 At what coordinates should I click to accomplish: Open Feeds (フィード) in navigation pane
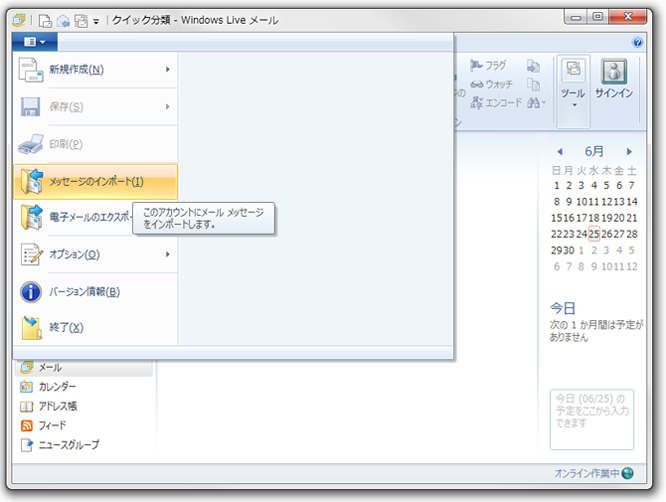[x=43, y=425]
